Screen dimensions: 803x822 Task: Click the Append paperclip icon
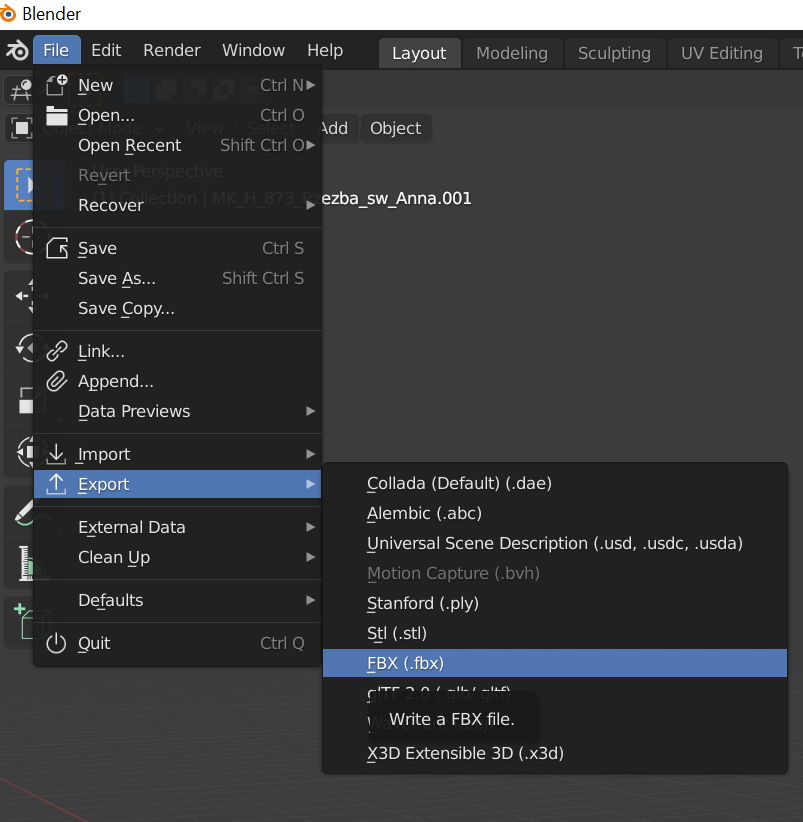(x=57, y=381)
